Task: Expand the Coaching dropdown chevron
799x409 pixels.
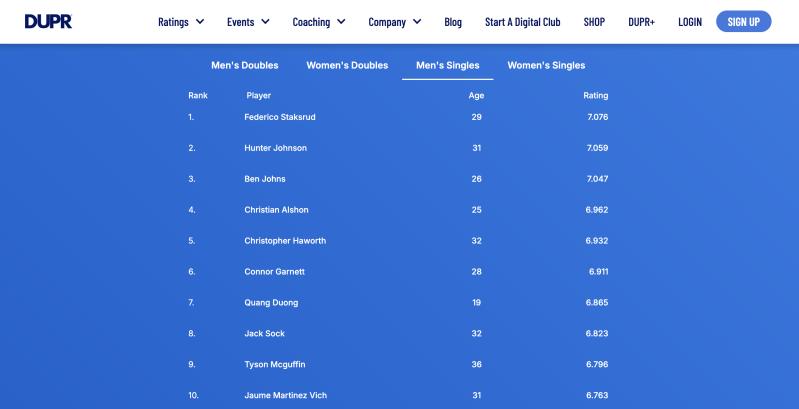Action: 341,22
